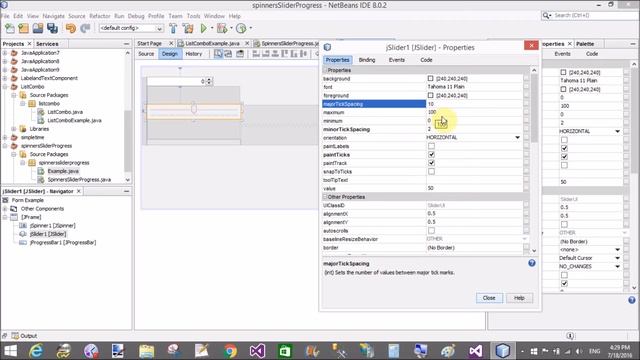Click the blue help icon in the properties dialog
640x360 pixels.
point(531,263)
